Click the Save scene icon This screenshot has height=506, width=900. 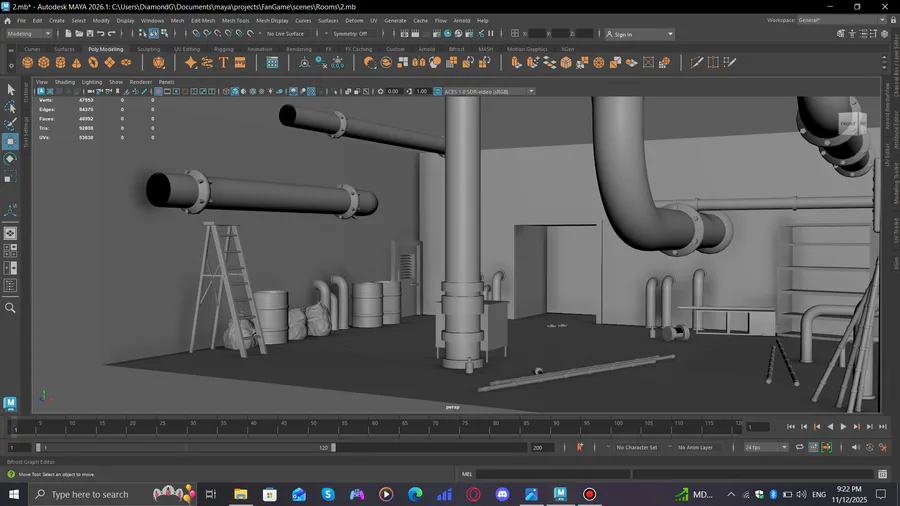pyautogui.click(x=91, y=34)
